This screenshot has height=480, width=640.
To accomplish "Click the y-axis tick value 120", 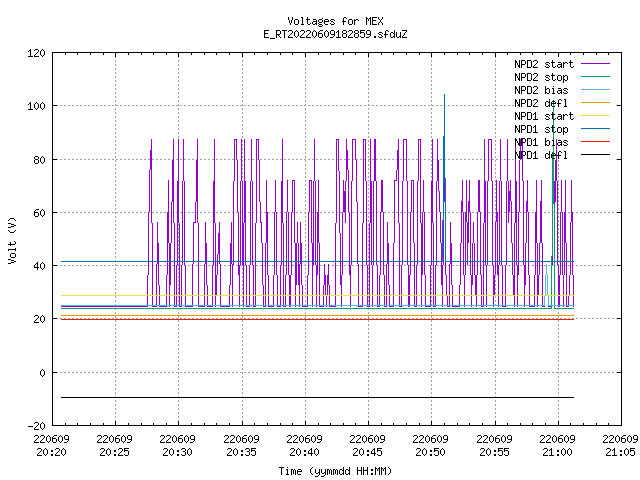I will click(x=36, y=53).
